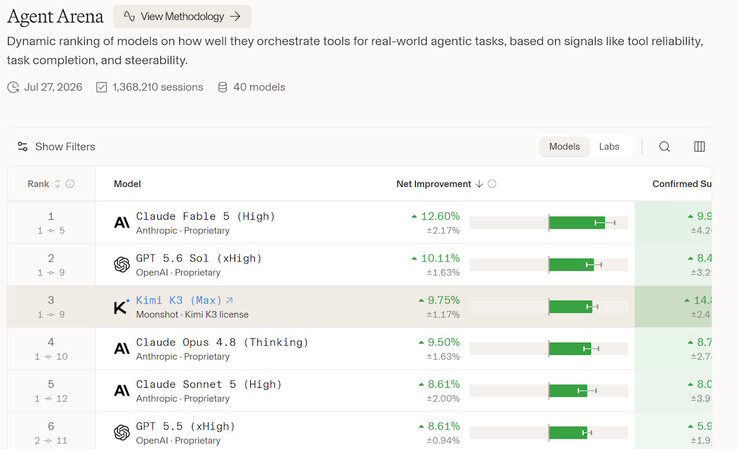This screenshot has width=738, height=449.
Task: Switch to the Labs tab
Action: click(609, 147)
